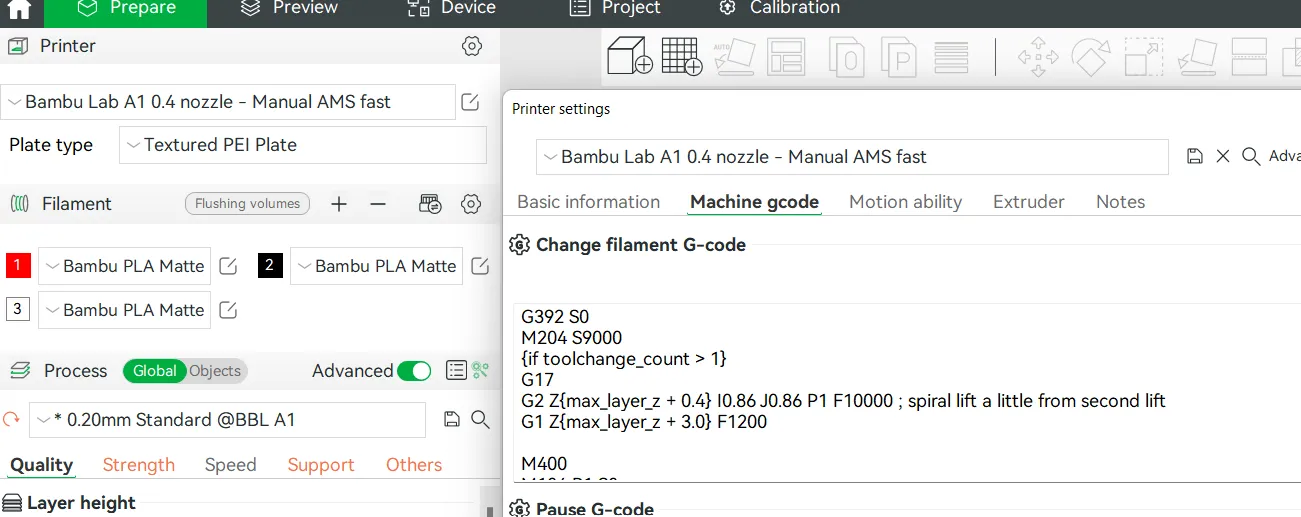Open the Support process tab
This screenshot has width=1301, height=517.
coord(321,465)
